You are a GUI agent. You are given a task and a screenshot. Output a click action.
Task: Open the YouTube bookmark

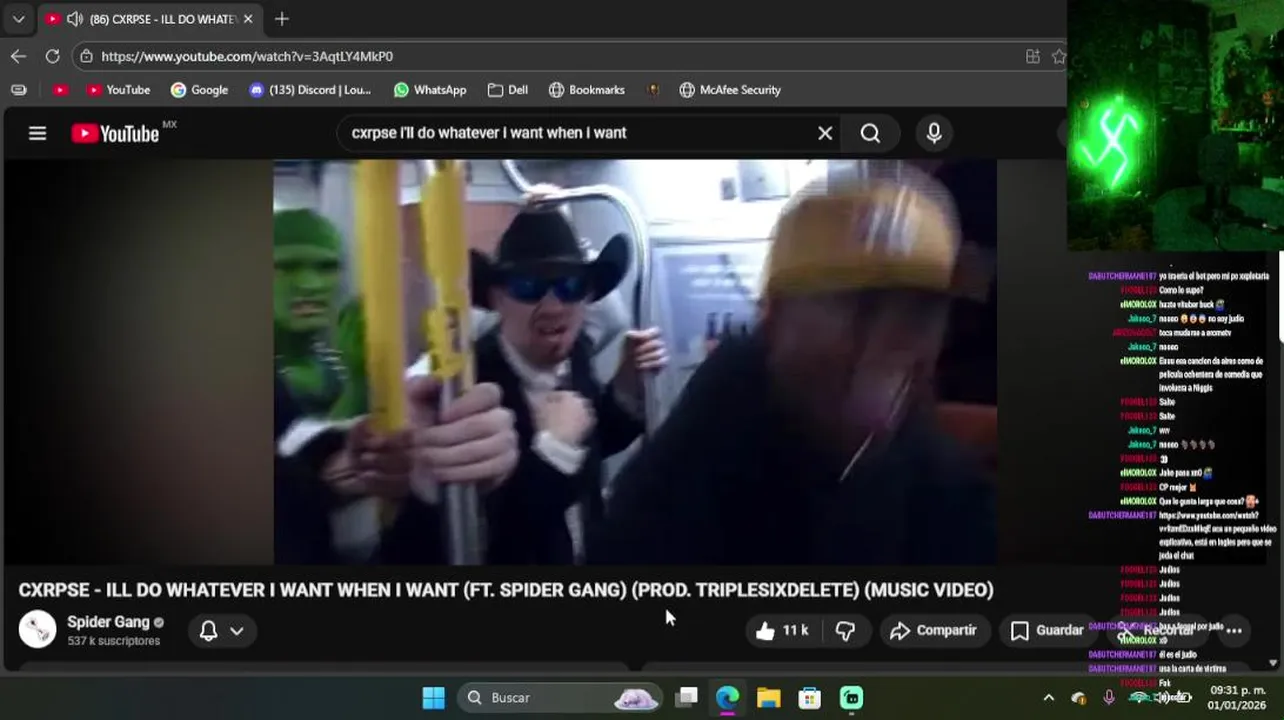(118, 90)
